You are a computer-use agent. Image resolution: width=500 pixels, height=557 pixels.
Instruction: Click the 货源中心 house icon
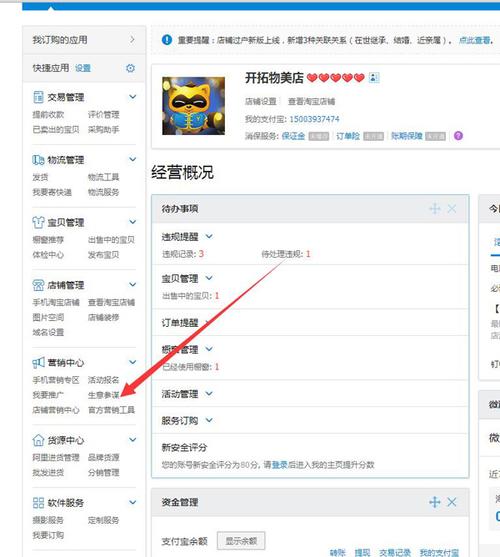click(38, 440)
